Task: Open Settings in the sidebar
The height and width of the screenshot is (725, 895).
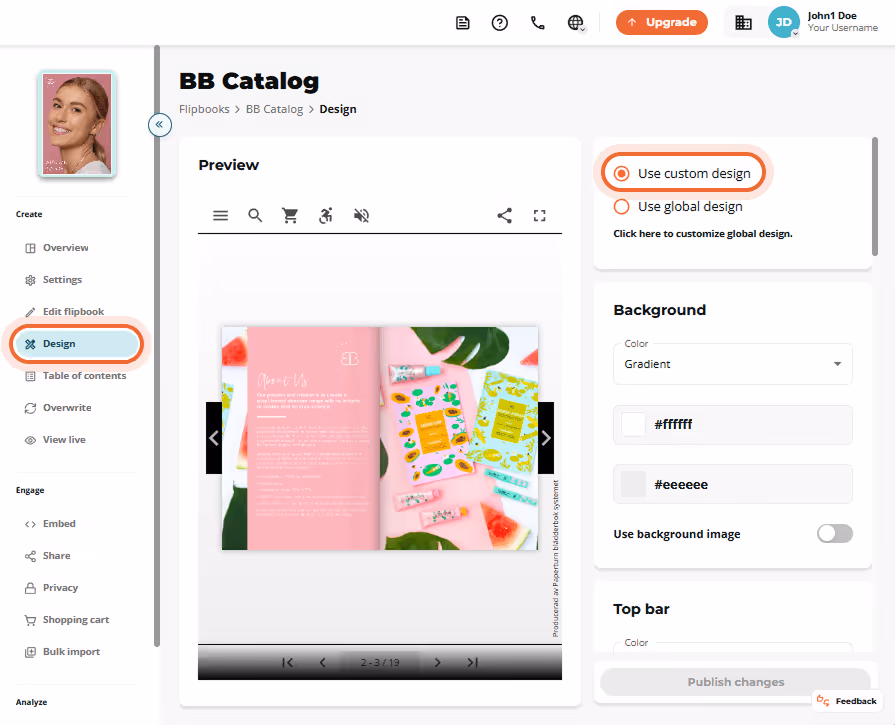Action: (62, 280)
